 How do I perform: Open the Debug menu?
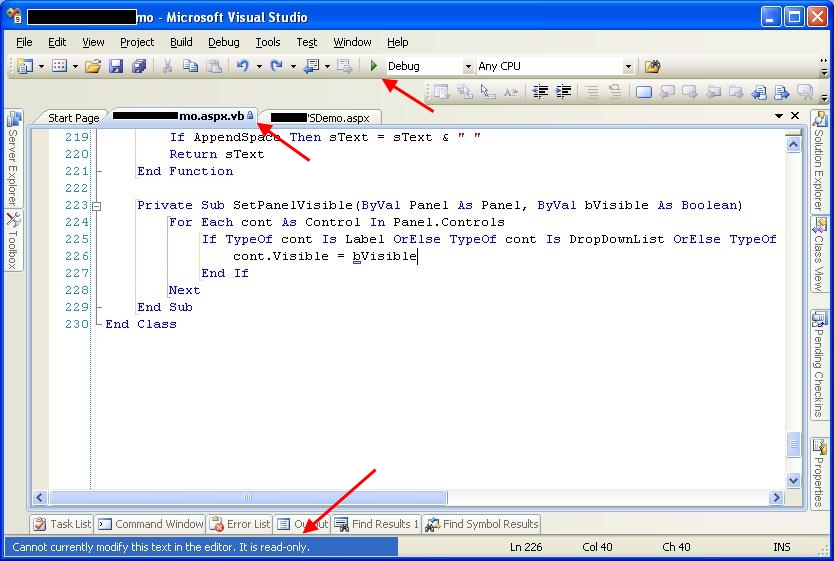(x=223, y=42)
